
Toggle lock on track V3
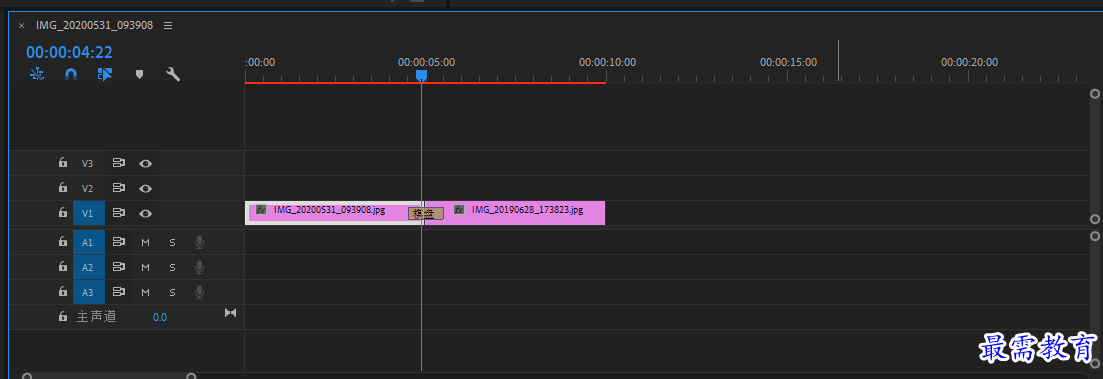[63, 163]
